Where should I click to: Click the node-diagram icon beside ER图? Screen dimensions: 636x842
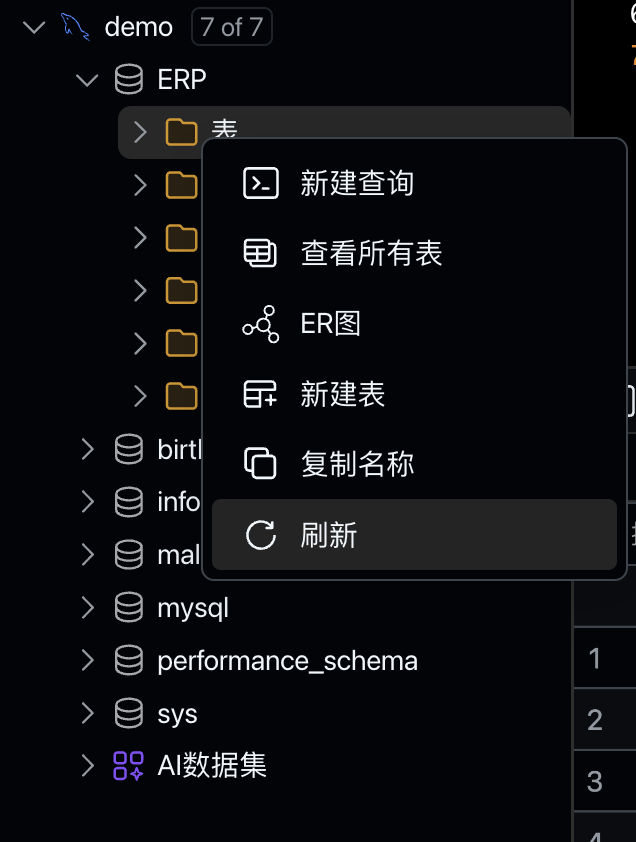pyautogui.click(x=259, y=323)
